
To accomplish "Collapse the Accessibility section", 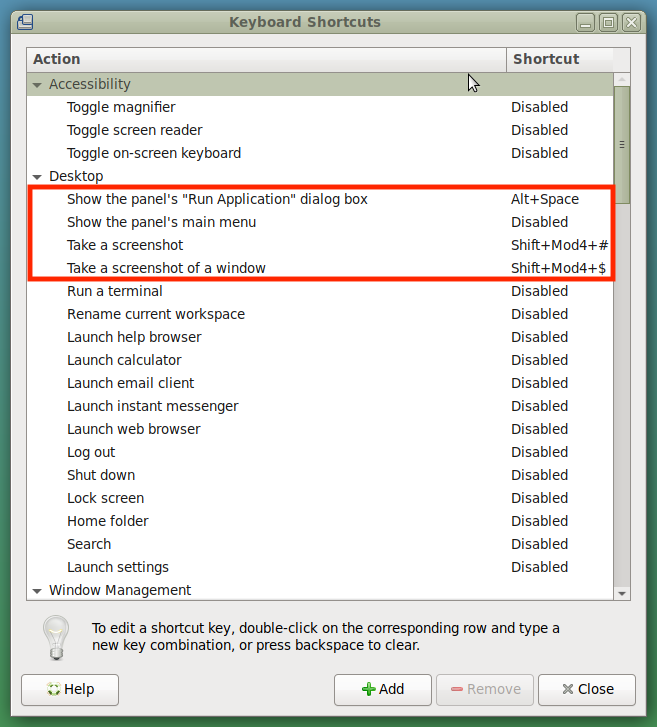I will [37, 85].
